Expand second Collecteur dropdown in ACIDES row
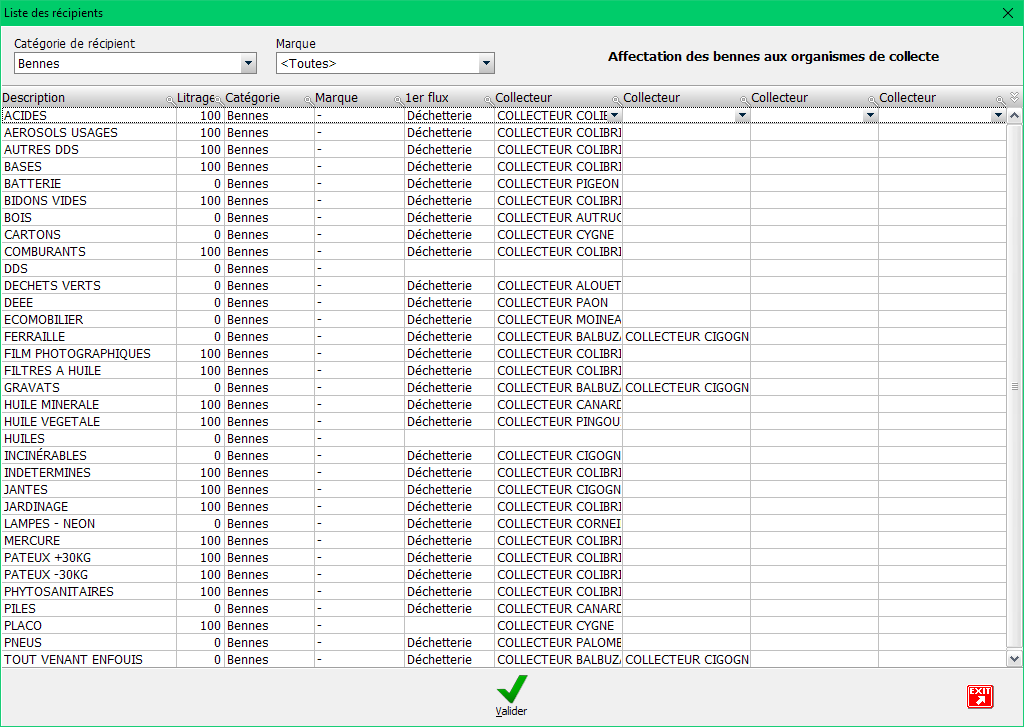This screenshot has width=1024, height=727. pyautogui.click(x=742, y=116)
